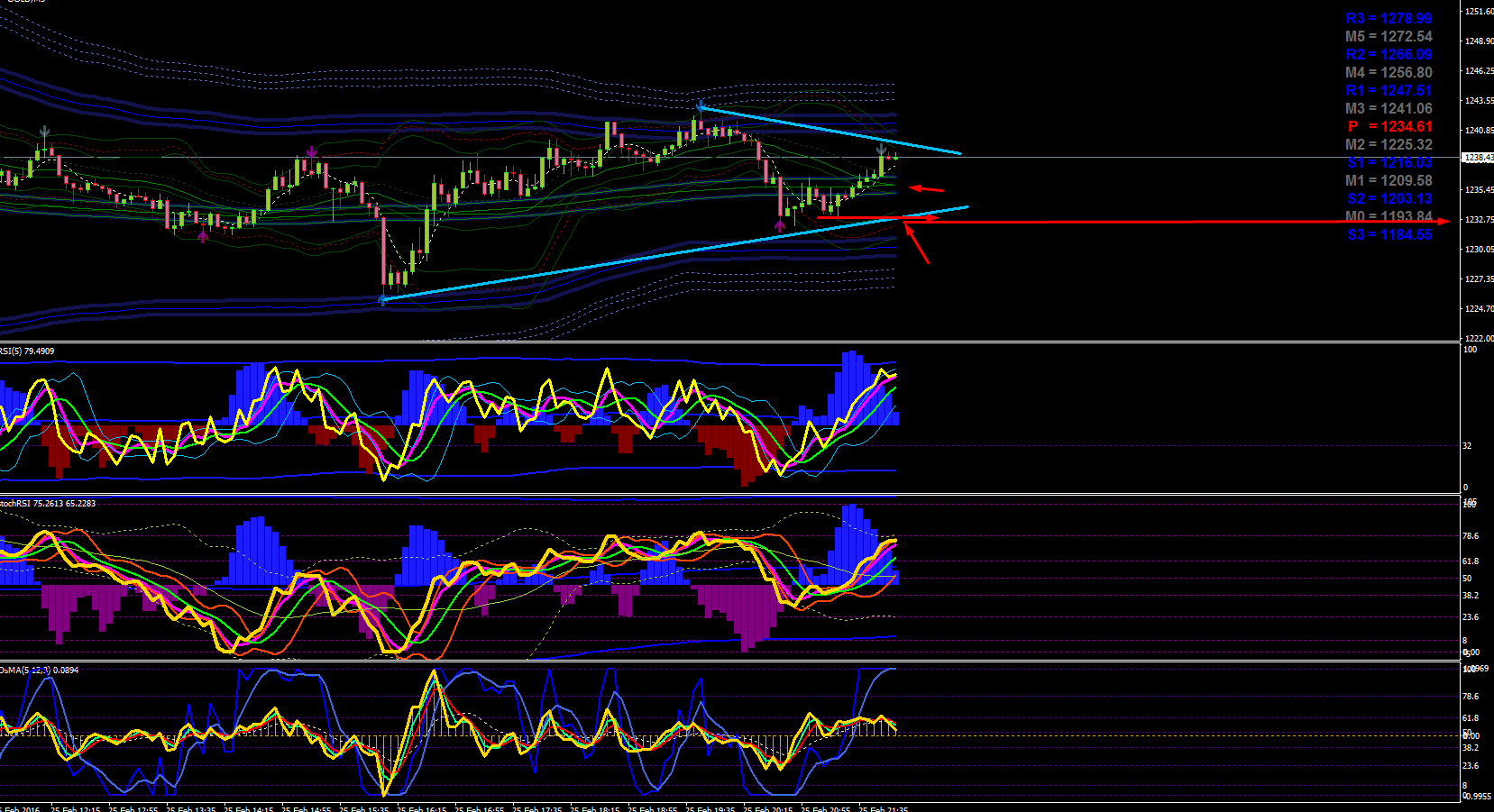
Task: Click the 1248.90 price axis value
Action: (x=1480, y=41)
